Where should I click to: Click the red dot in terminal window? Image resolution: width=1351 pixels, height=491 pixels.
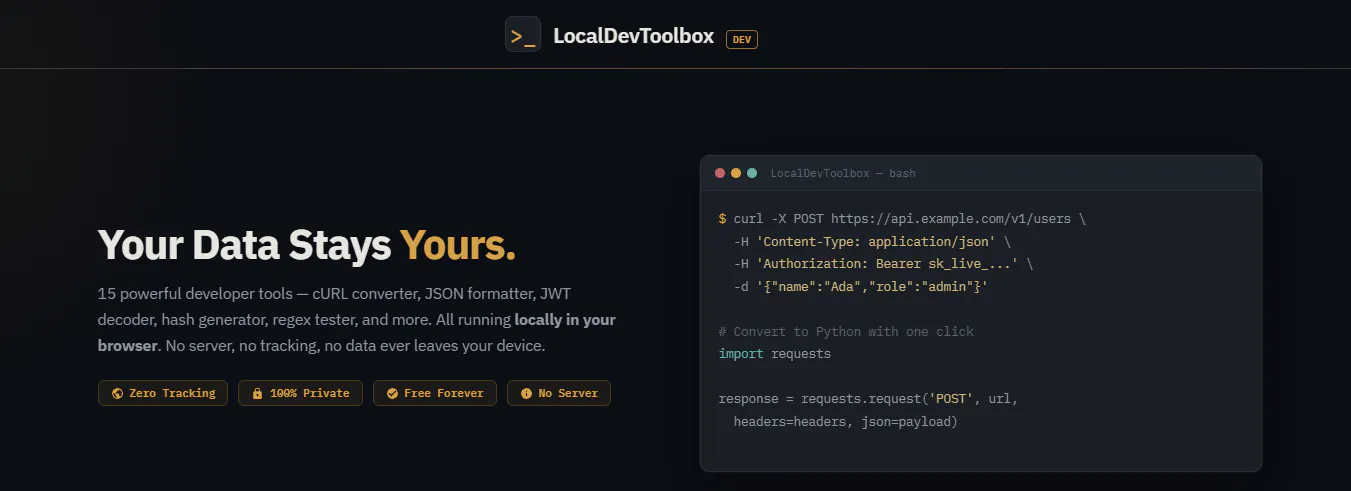[720, 173]
